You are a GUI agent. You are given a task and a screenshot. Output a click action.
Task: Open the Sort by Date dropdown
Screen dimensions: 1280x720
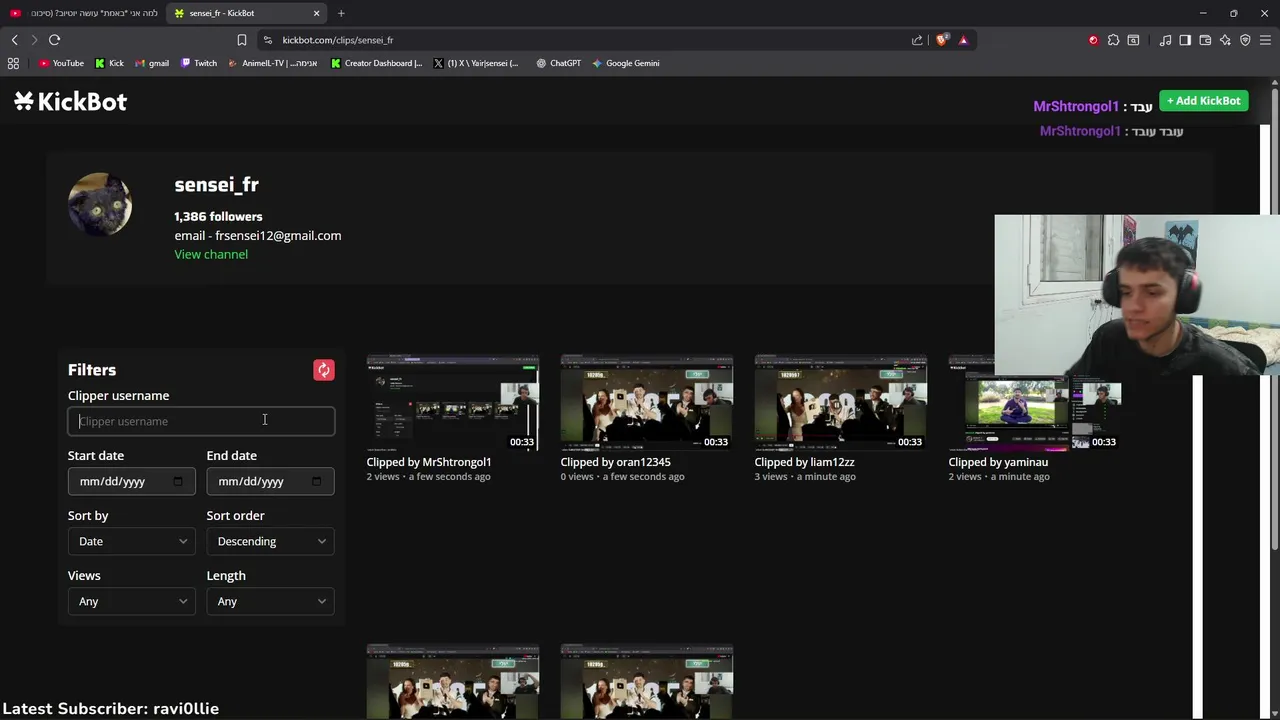tap(131, 541)
